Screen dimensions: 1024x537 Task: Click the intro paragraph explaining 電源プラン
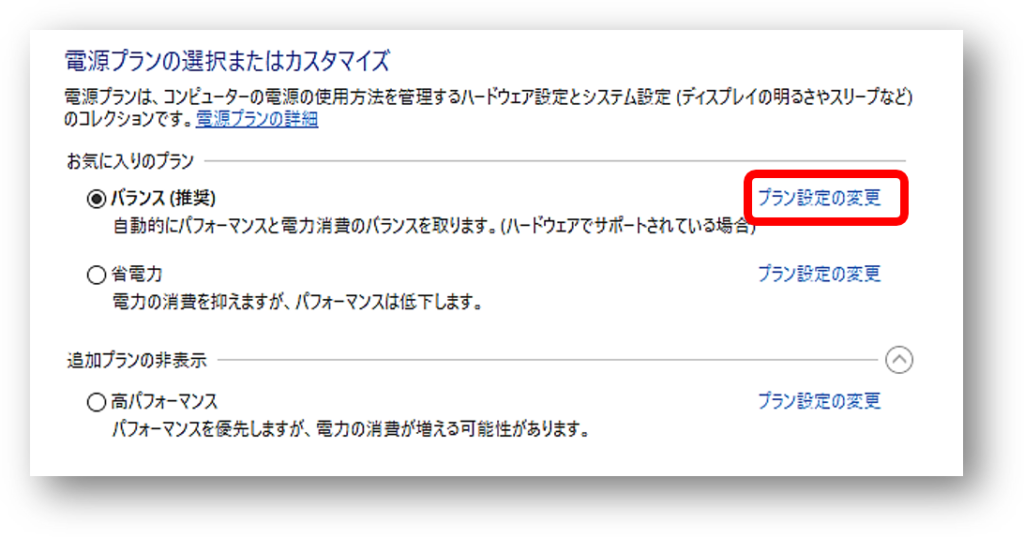(x=488, y=108)
